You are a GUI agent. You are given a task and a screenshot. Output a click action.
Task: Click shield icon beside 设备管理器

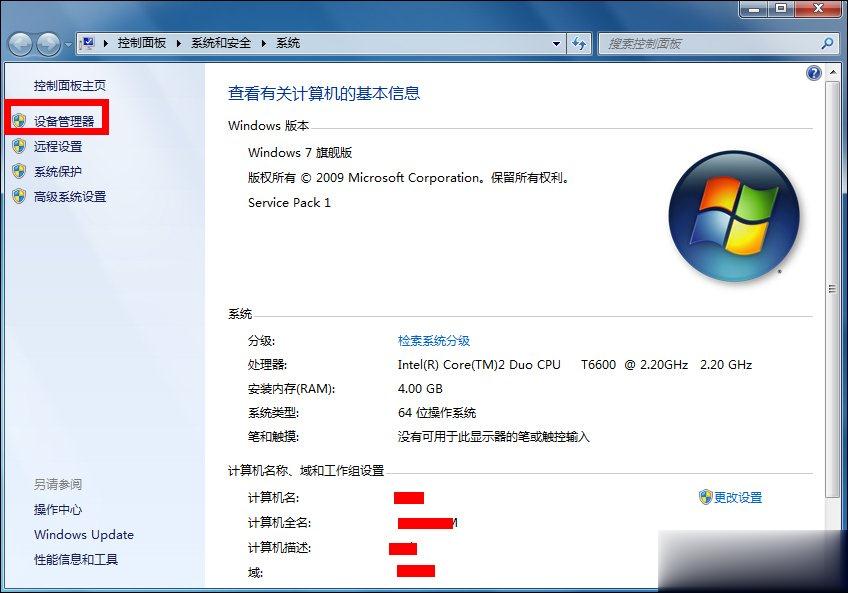tap(19, 121)
